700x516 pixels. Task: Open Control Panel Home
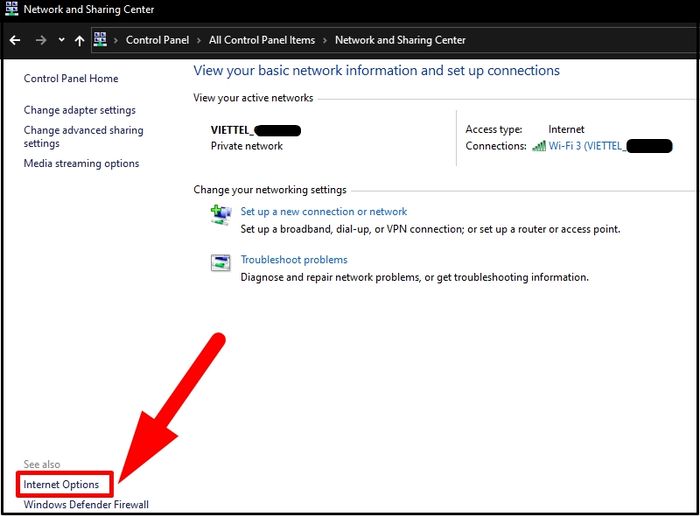click(x=71, y=79)
